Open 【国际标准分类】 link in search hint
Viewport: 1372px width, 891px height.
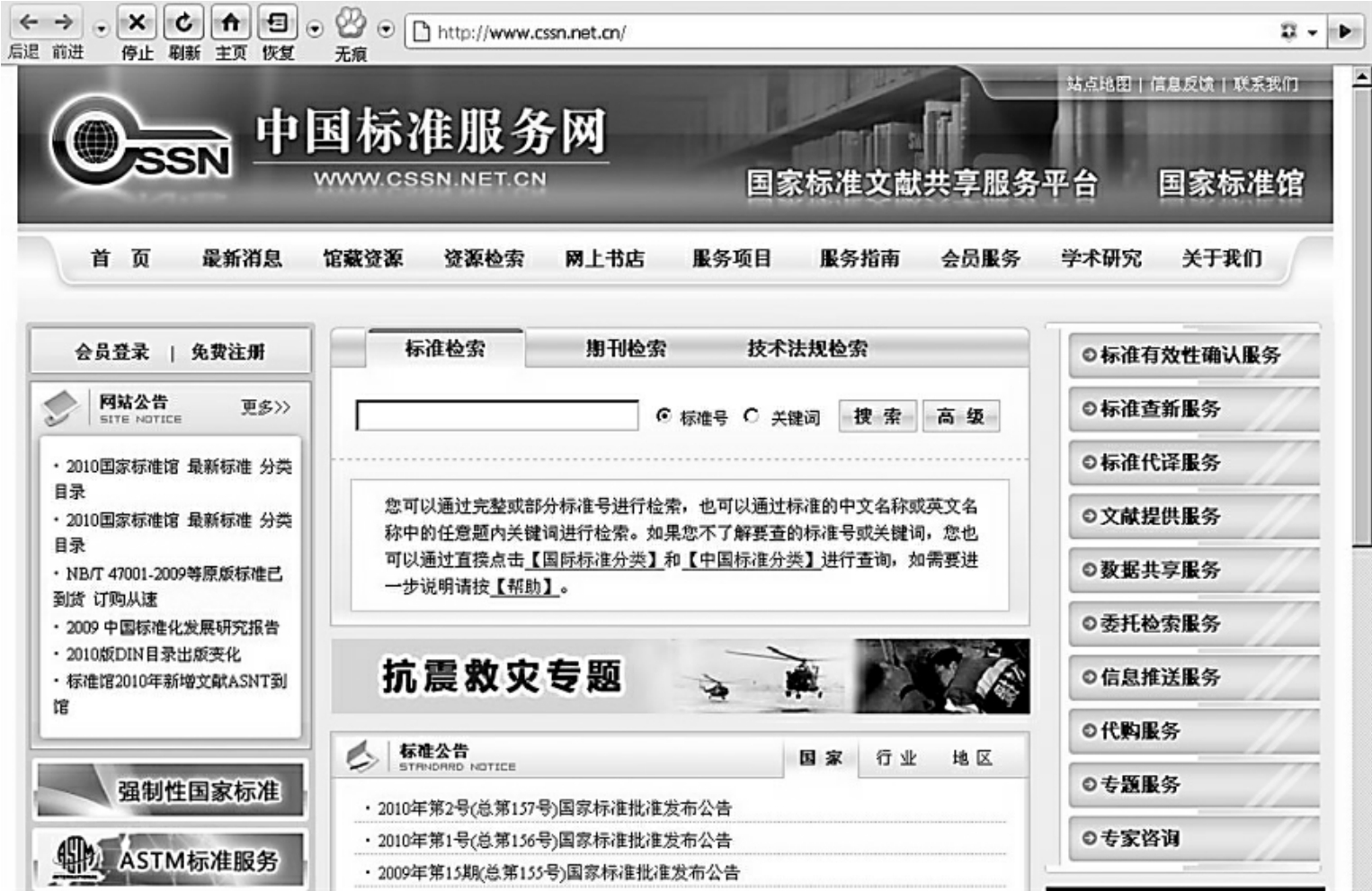pos(593,560)
